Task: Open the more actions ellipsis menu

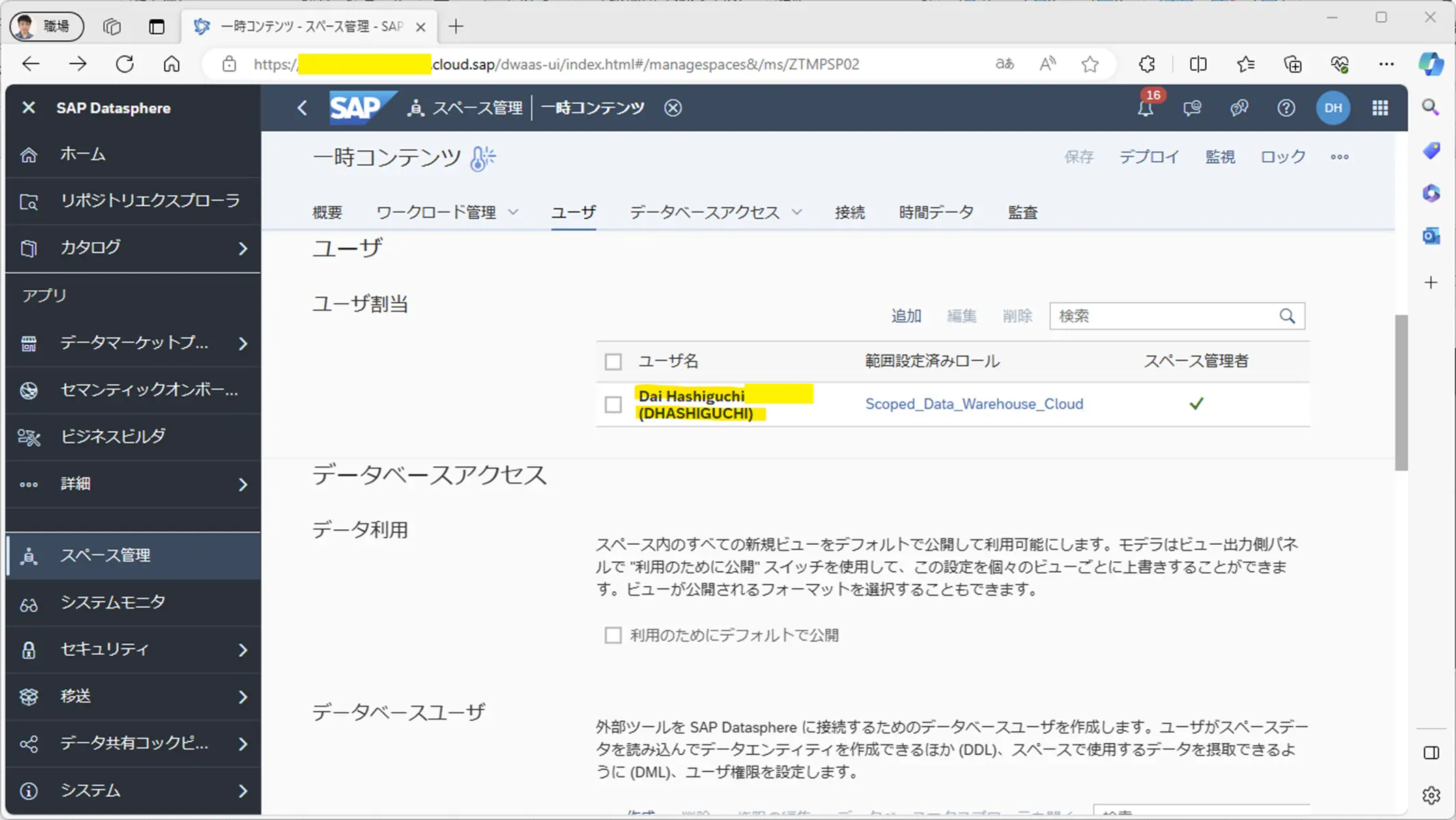Action: [x=1339, y=157]
